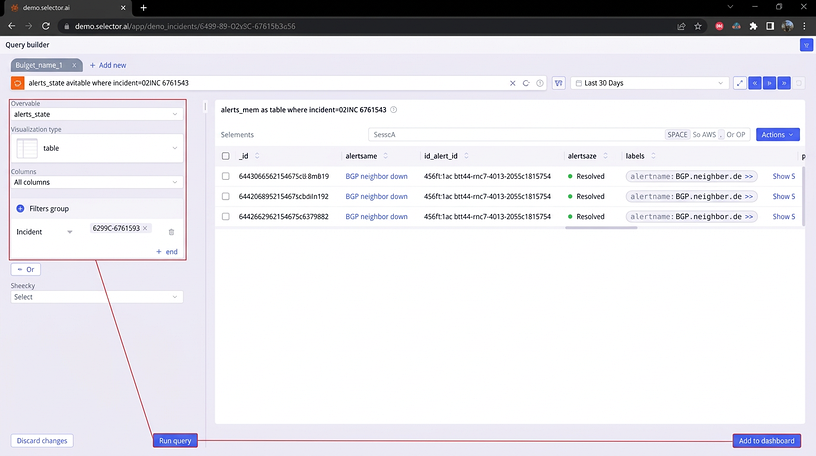Open the alerts_state observable dropdown

[97, 114]
